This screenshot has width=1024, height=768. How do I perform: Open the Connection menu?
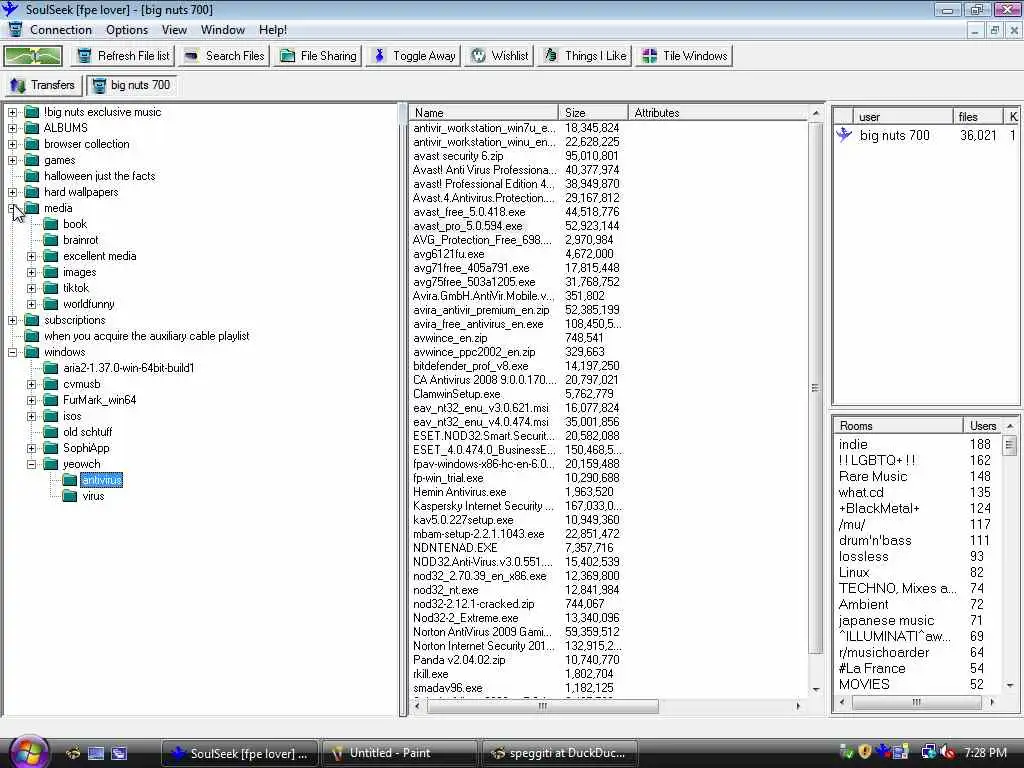pos(61,30)
